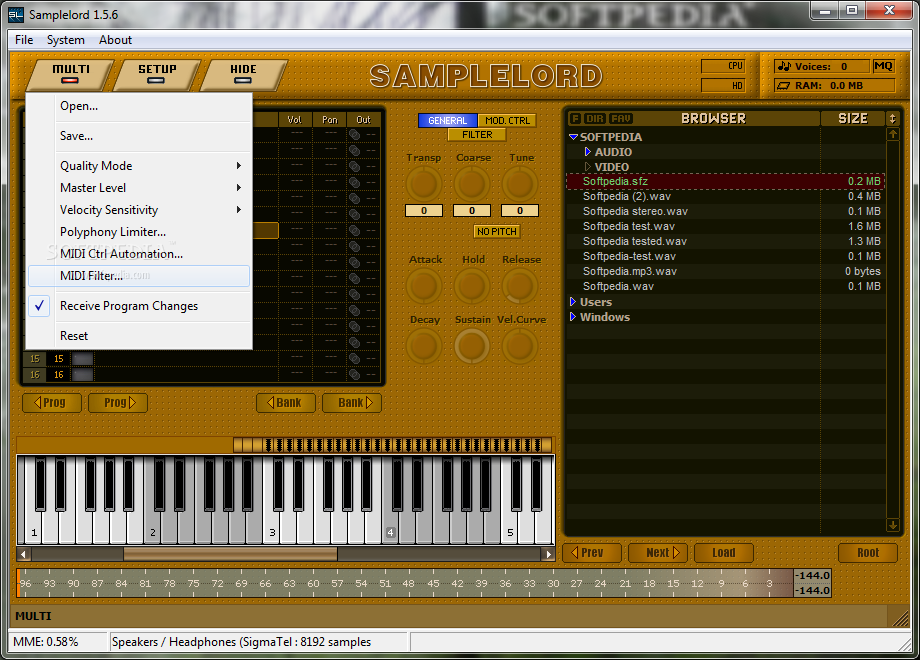This screenshot has height=660, width=920.
Task: Click the Prev button under browser
Action: click(x=592, y=553)
